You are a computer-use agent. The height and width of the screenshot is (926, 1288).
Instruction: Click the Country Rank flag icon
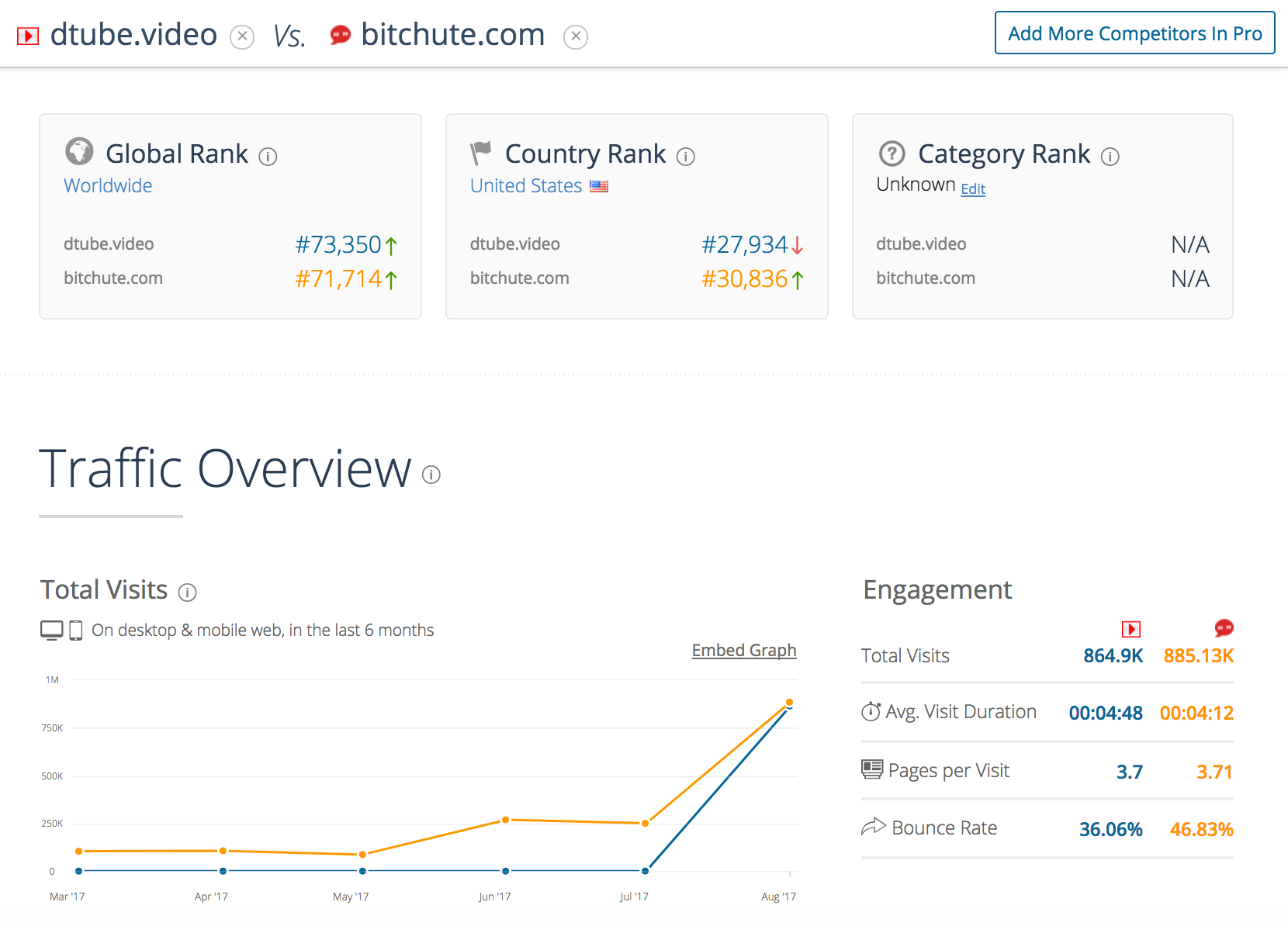[481, 153]
